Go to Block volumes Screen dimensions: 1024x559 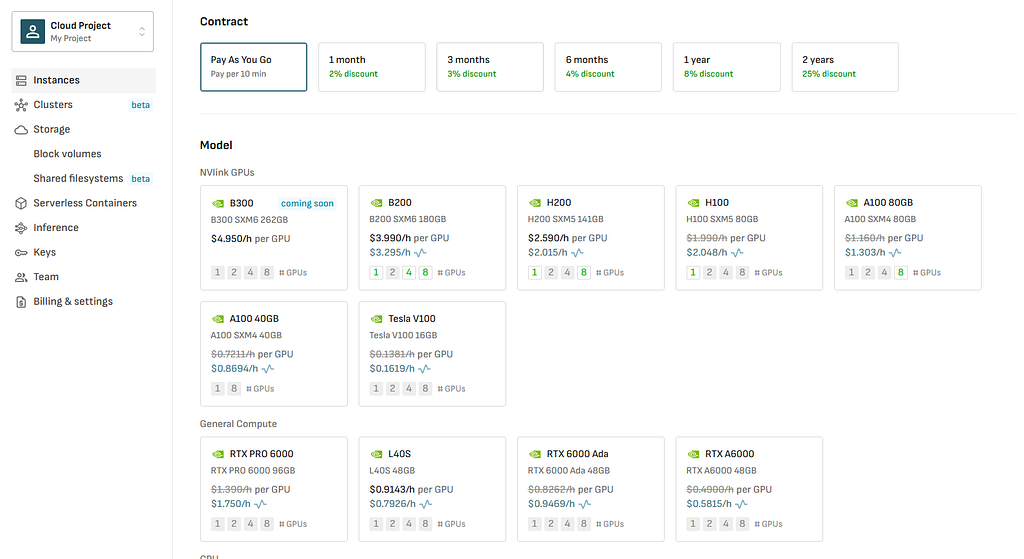tap(67, 154)
